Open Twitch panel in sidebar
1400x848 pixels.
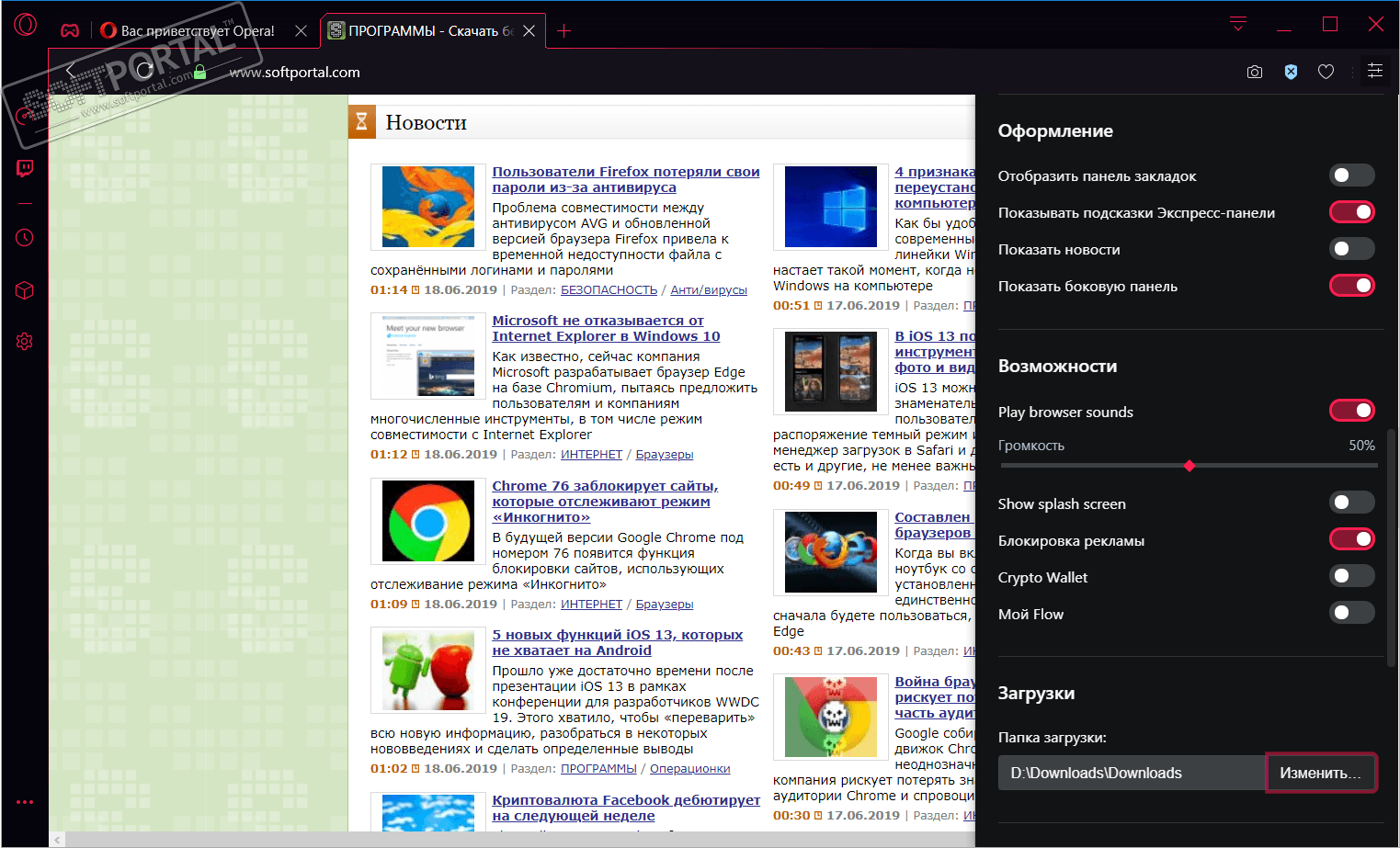[x=25, y=168]
